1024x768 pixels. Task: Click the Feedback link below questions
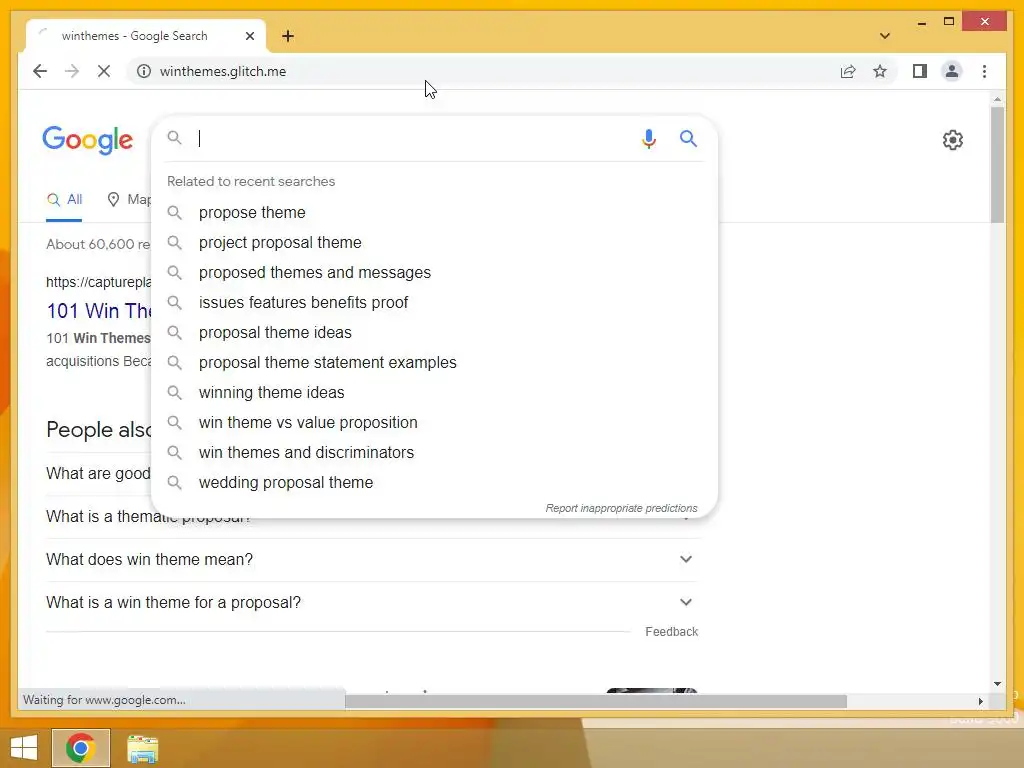click(671, 632)
